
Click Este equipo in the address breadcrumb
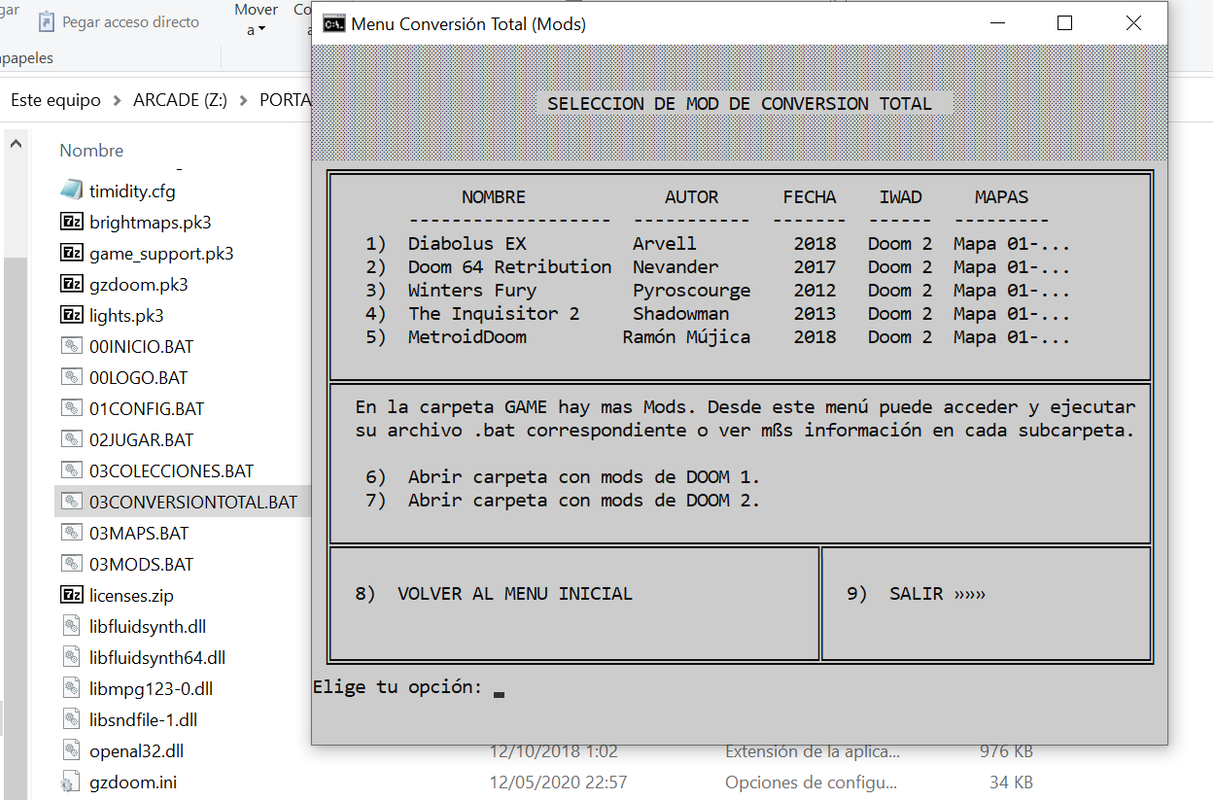[x=56, y=100]
